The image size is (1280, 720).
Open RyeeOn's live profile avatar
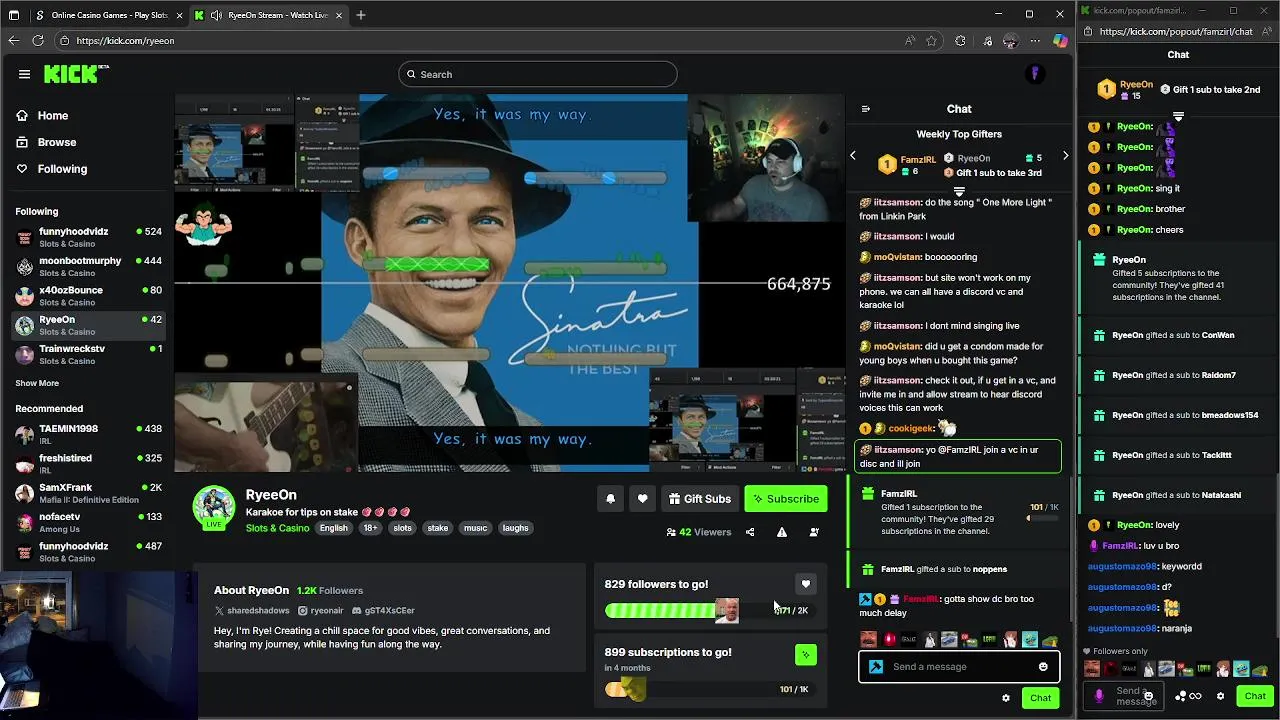click(213, 507)
